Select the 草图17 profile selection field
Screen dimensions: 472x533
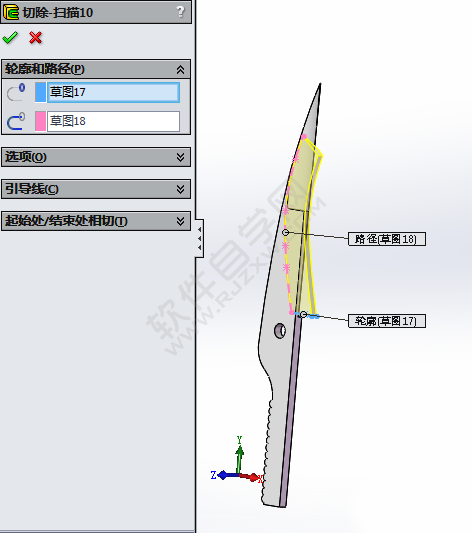113,92
